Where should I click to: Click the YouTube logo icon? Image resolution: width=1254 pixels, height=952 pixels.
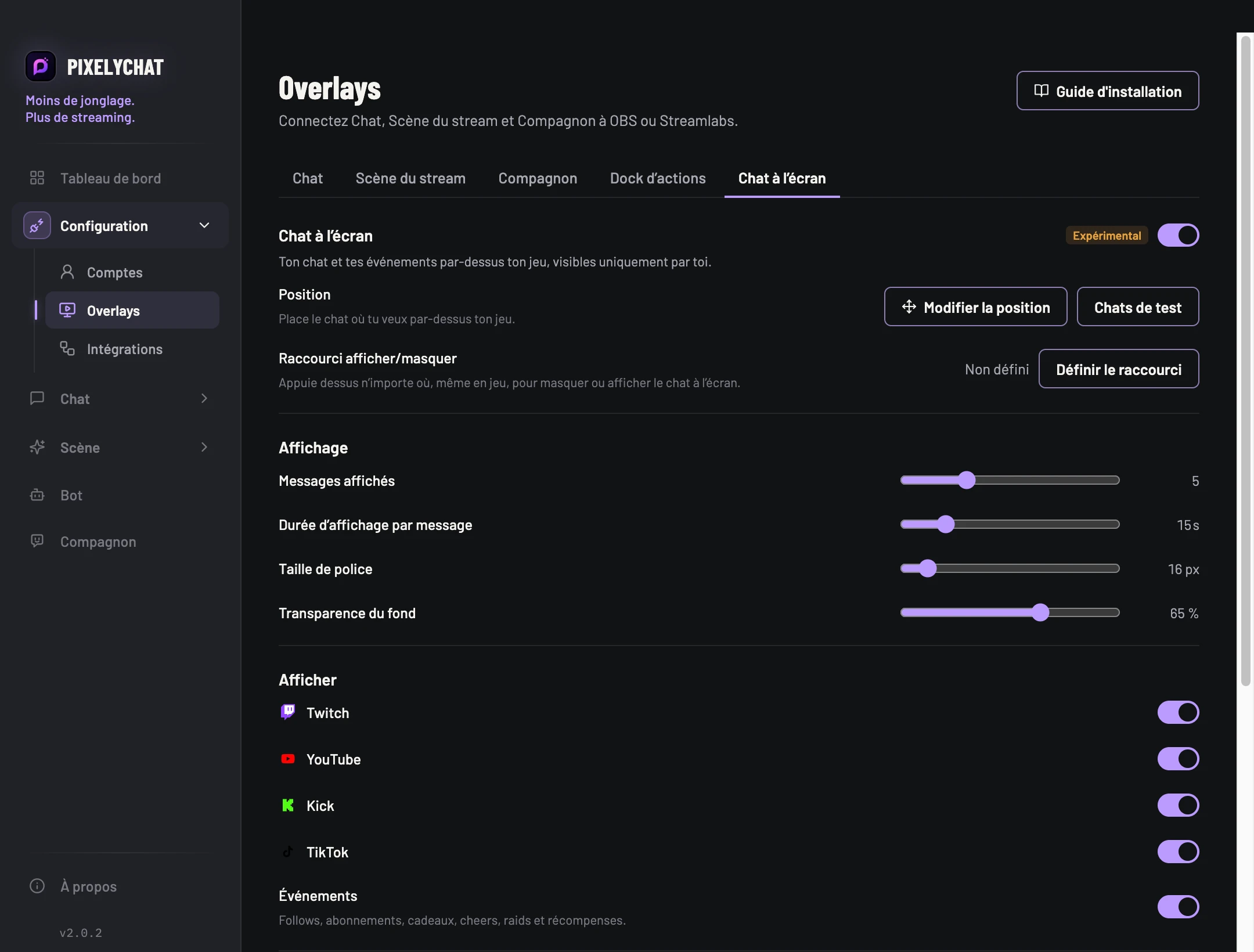pos(288,759)
